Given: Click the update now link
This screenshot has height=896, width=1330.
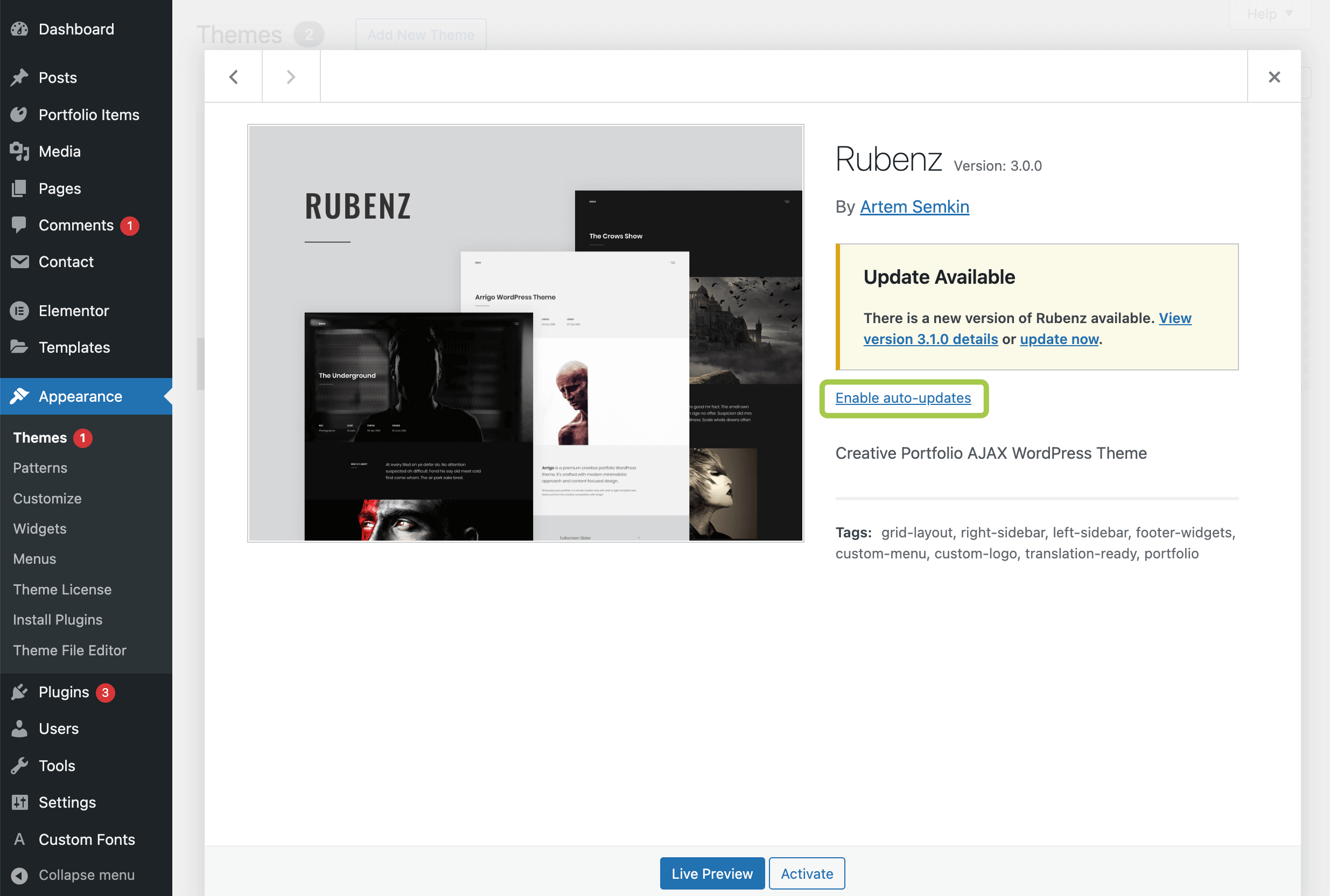Looking at the screenshot, I should [1059, 339].
